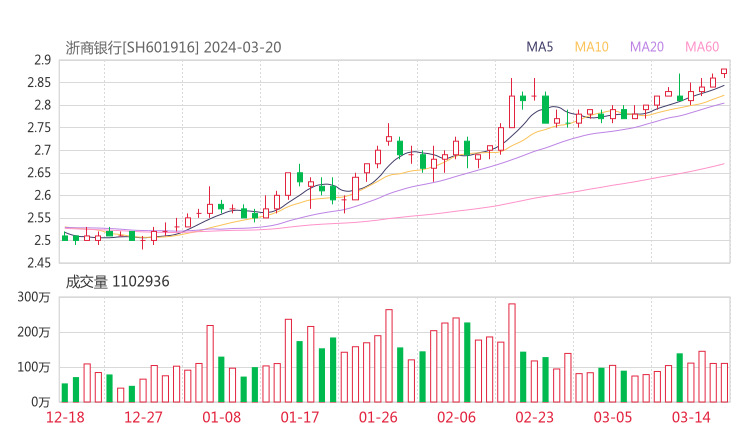Click the 2.9 price axis label
The image size is (740, 440).
pyautogui.click(x=42, y=60)
